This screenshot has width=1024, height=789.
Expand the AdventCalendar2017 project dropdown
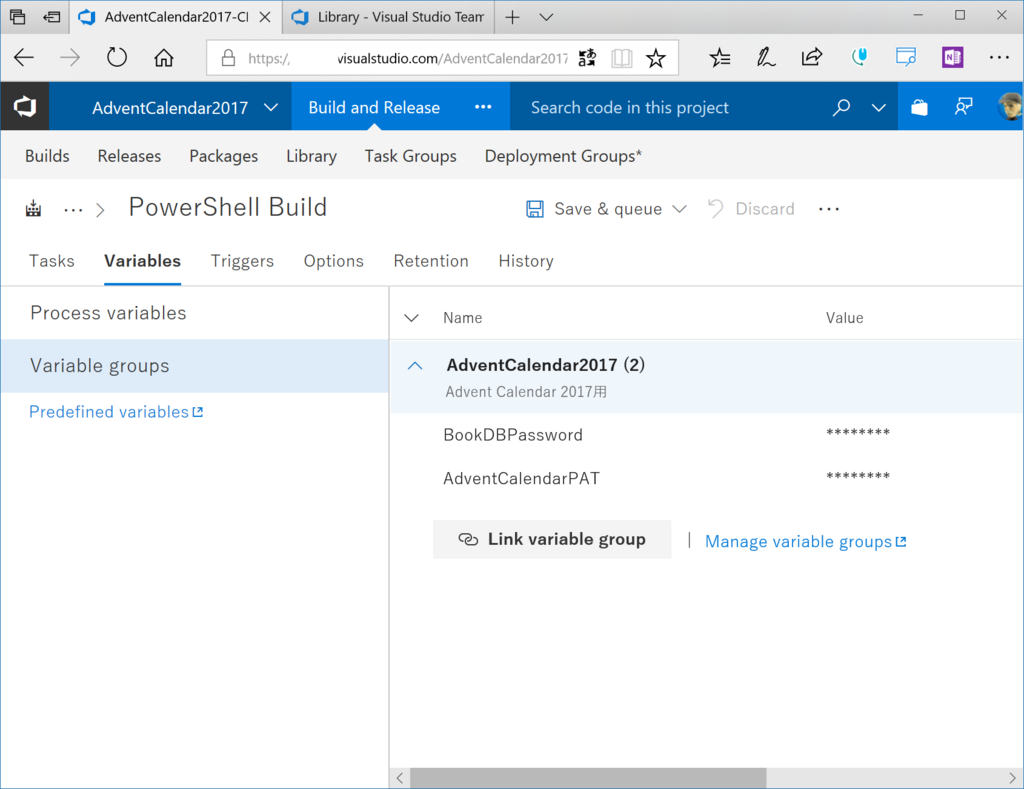[271, 107]
